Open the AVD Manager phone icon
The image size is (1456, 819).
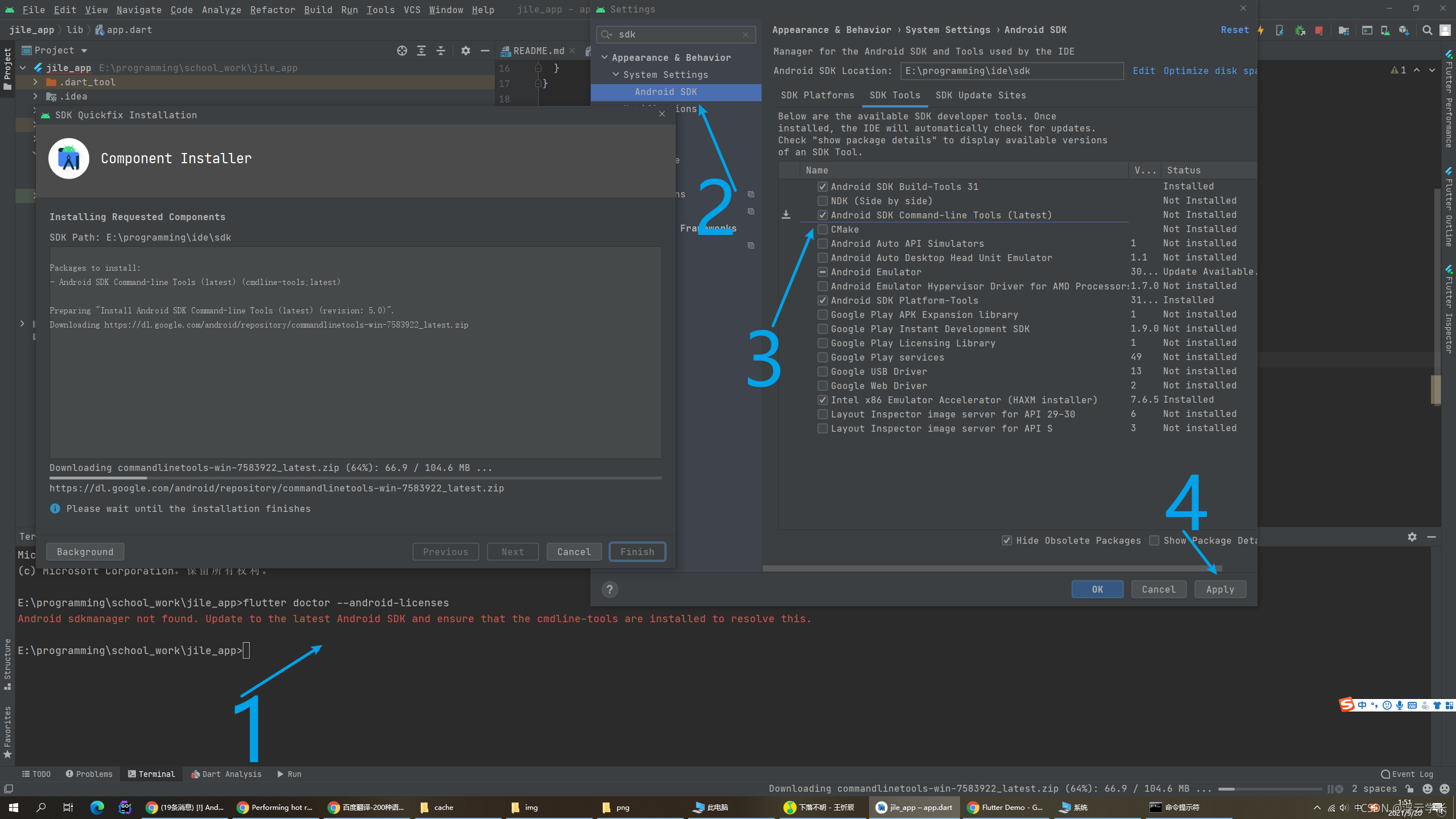(1385, 30)
